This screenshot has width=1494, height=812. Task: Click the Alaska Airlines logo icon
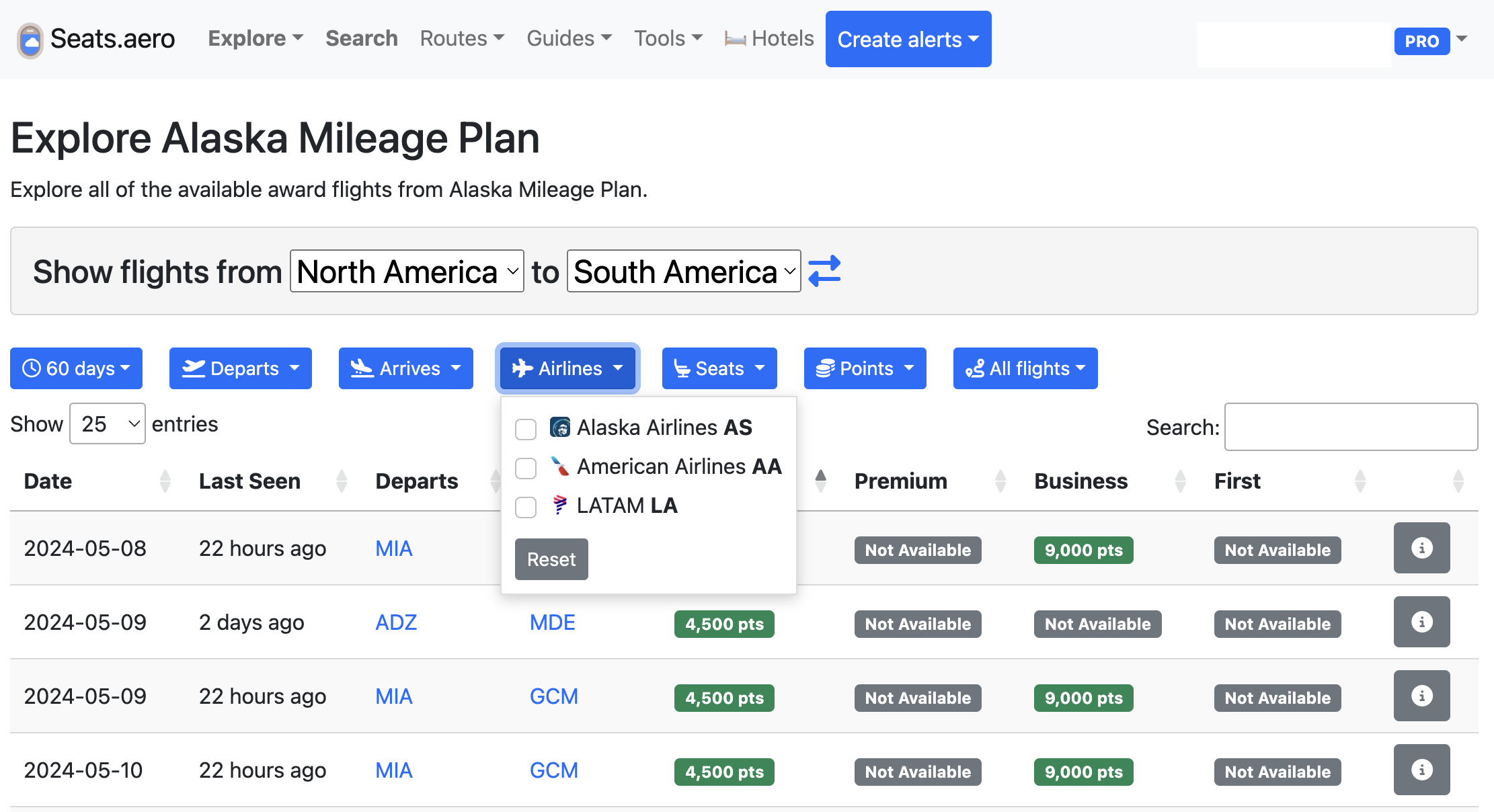[560, 427]
